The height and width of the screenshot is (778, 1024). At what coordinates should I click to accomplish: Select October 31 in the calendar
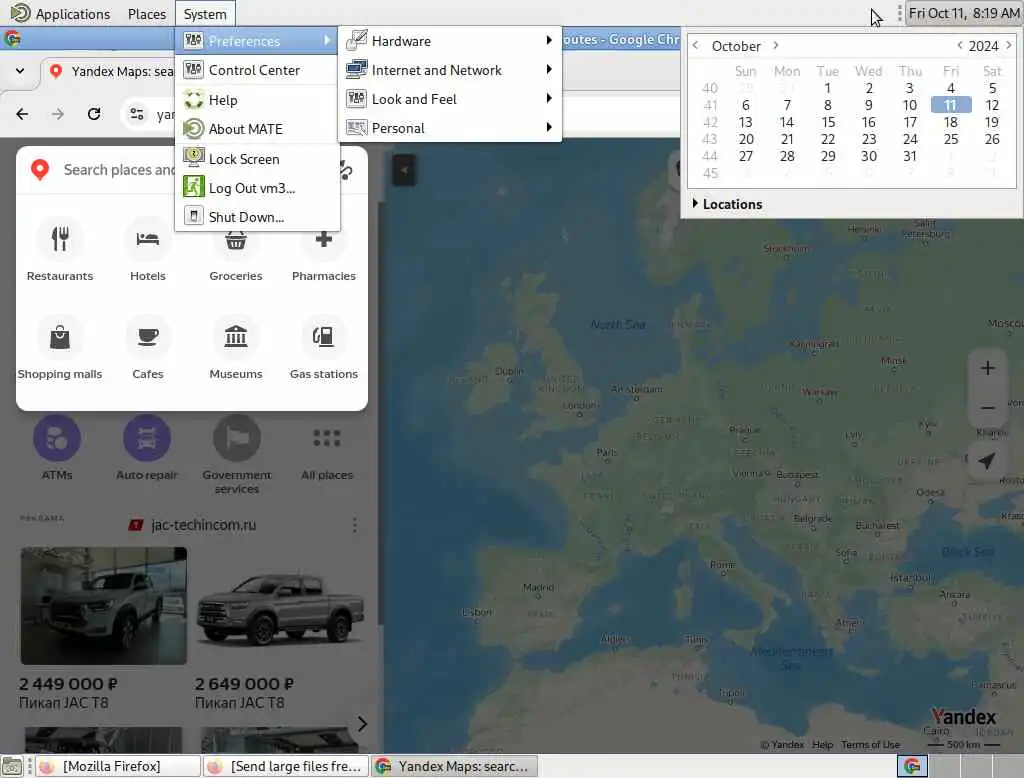[x=910, y=156]
